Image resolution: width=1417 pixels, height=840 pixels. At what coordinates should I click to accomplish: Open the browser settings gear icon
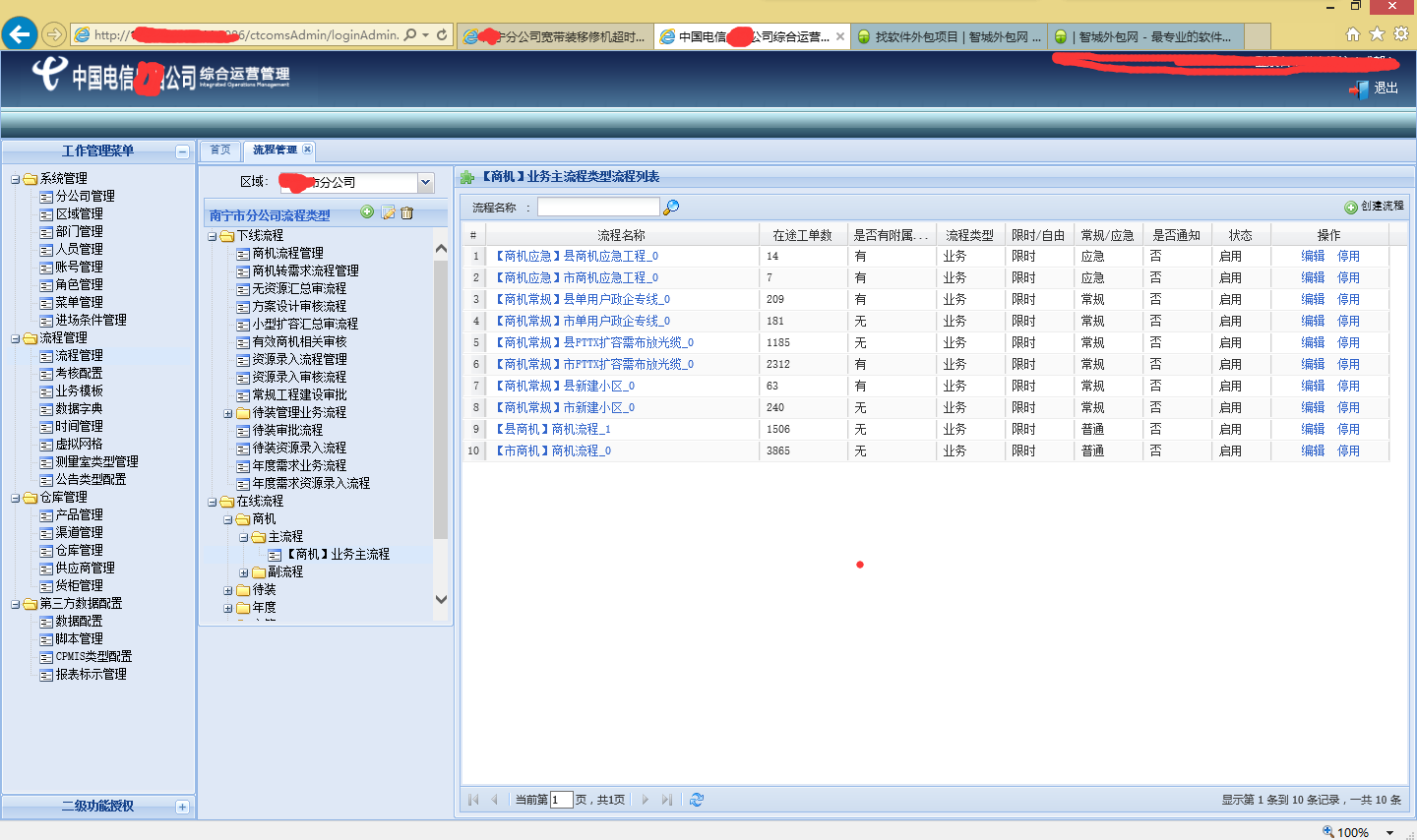point(1401,33)
